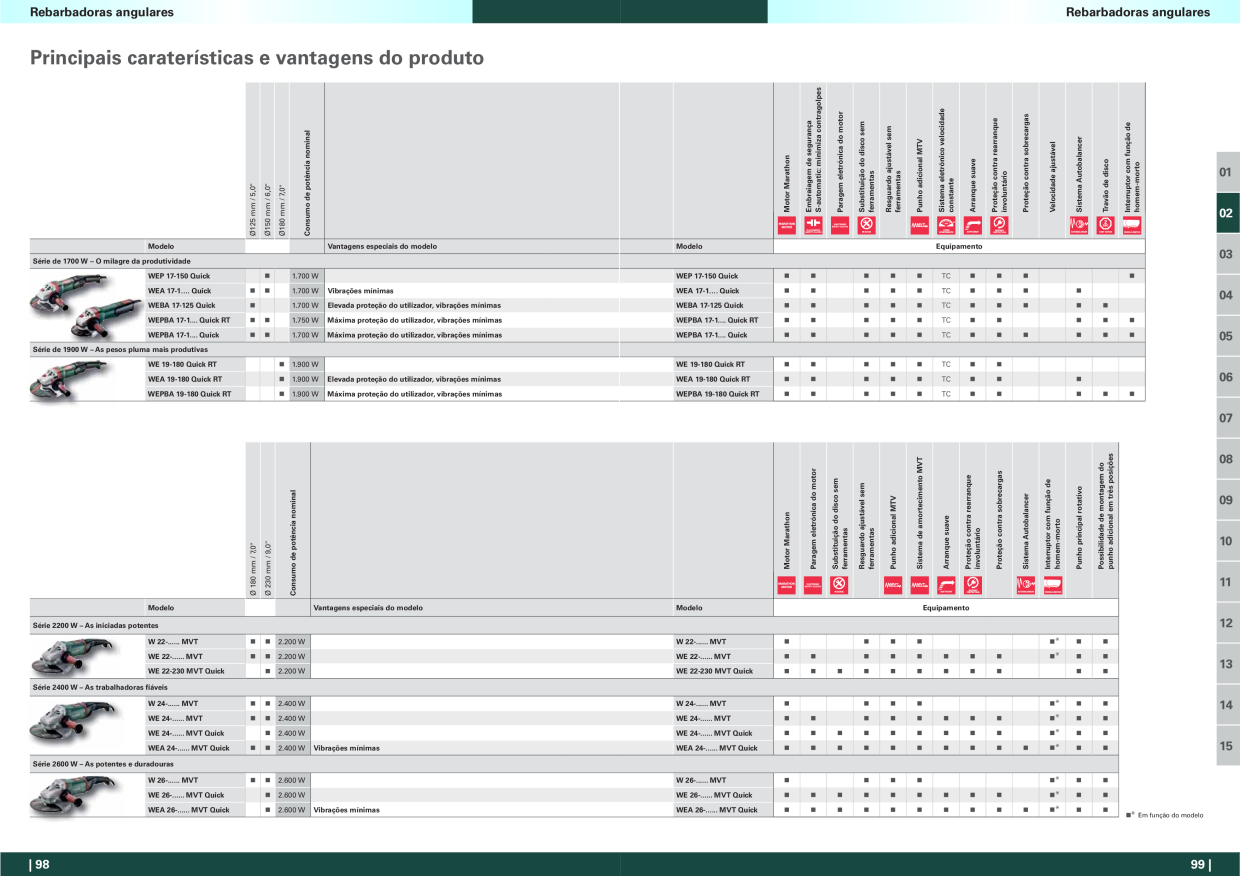Viewport: 1240px width, 876px height.
Task: Click 'Série 2200 W – As iniciadas potentes'
Action: [95, 624]
